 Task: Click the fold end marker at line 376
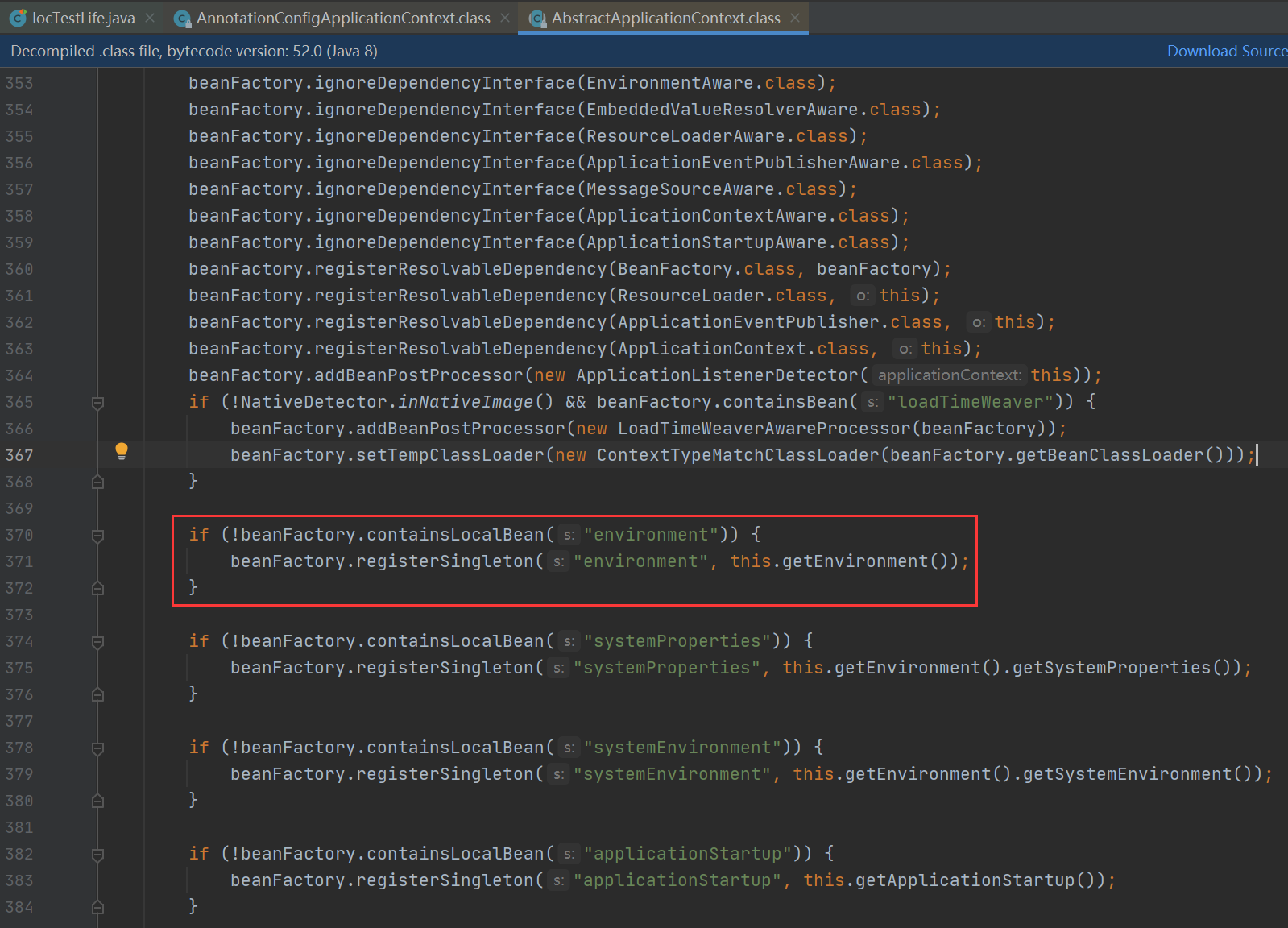tap(97, 694)
